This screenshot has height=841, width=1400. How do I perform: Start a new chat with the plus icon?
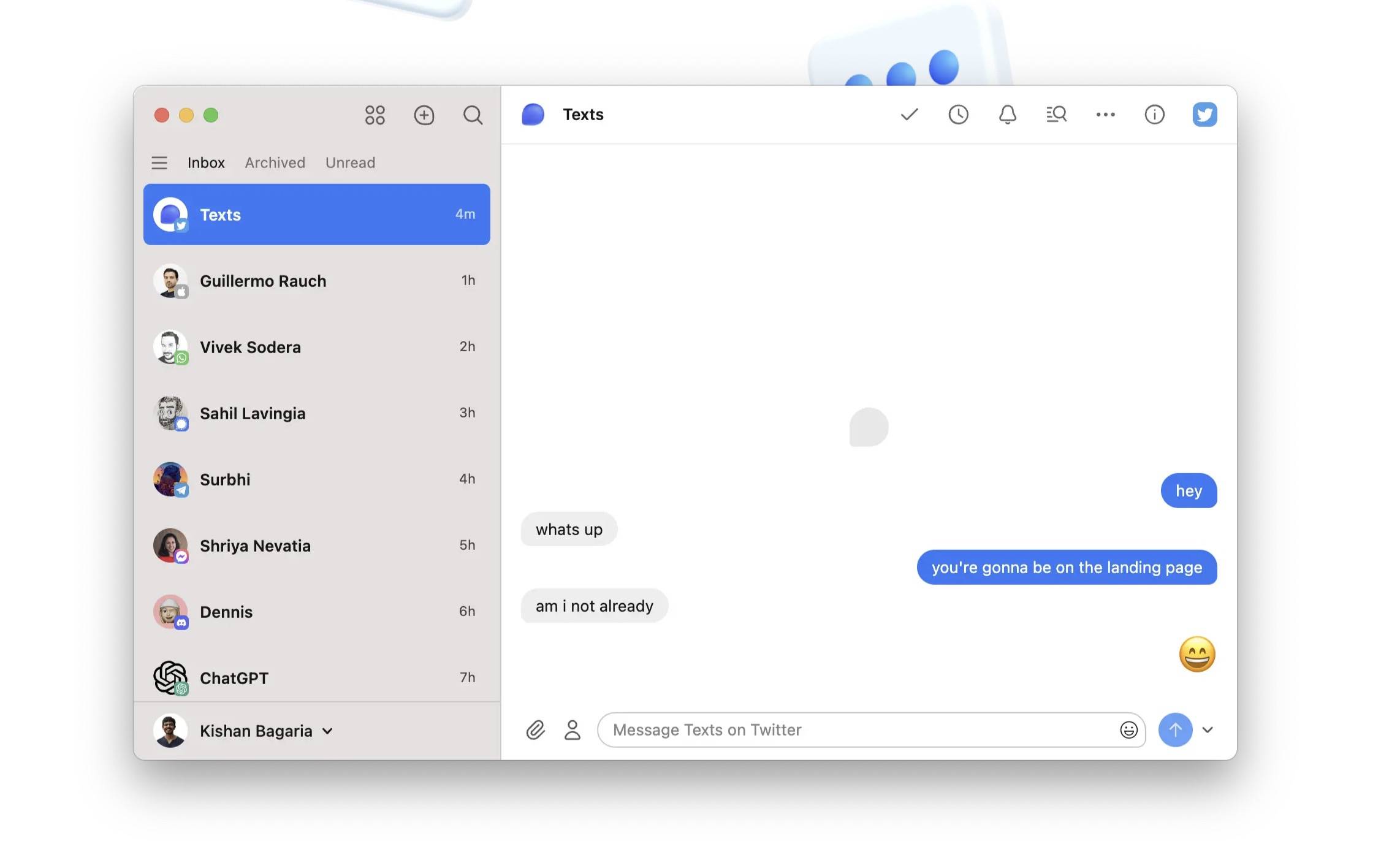pos(424,115)
